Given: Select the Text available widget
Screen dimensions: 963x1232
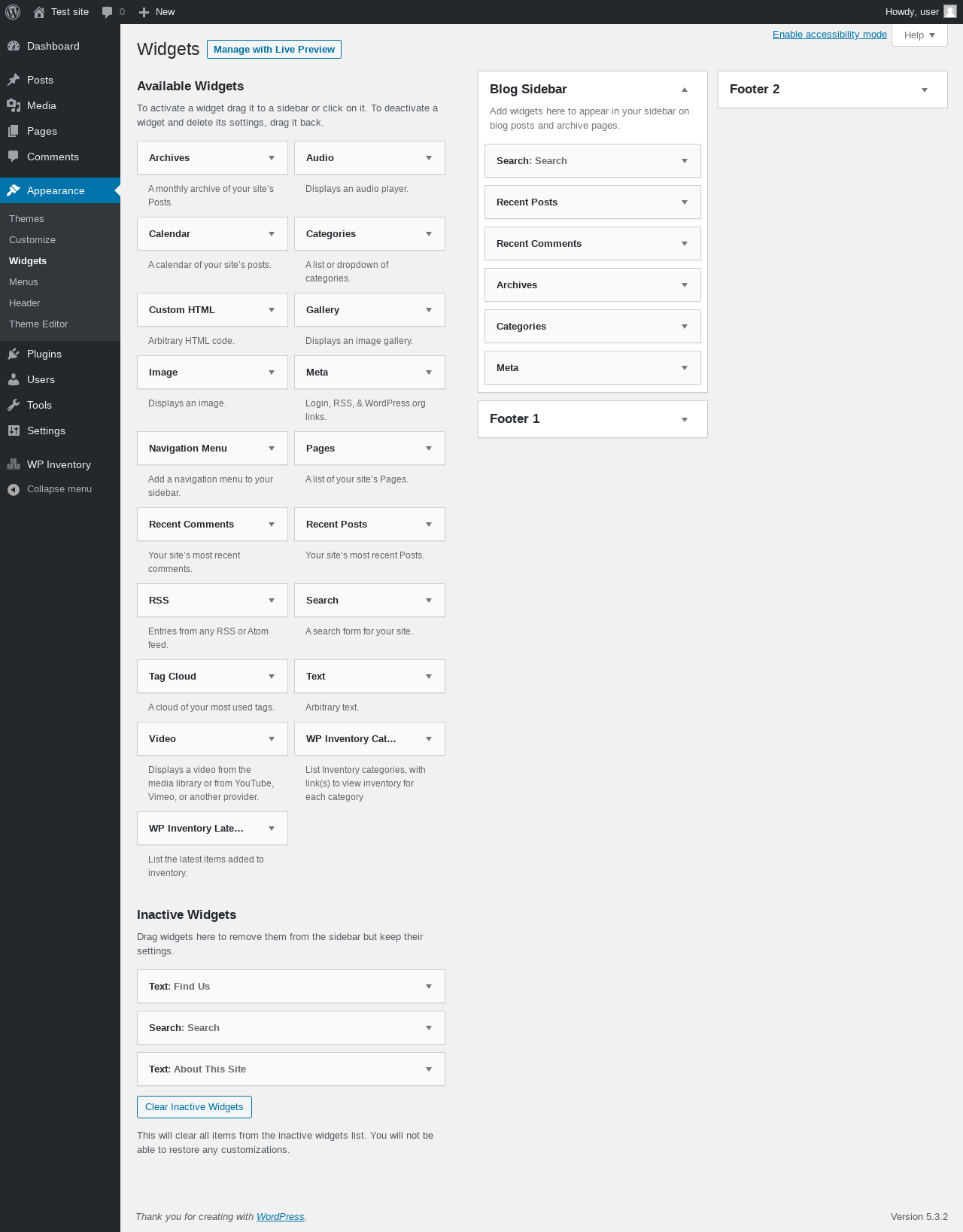Looking at the screenshot, I should [369, 677].
